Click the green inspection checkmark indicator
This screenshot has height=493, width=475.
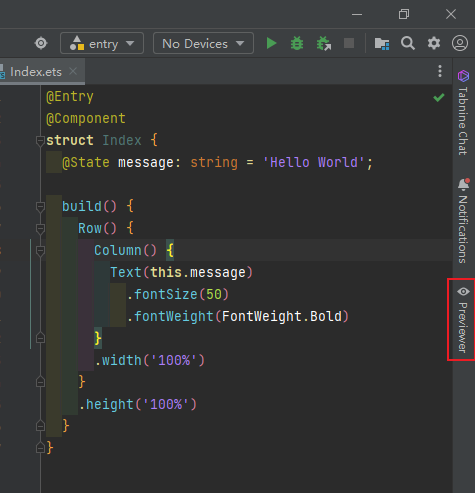point(439,97)
